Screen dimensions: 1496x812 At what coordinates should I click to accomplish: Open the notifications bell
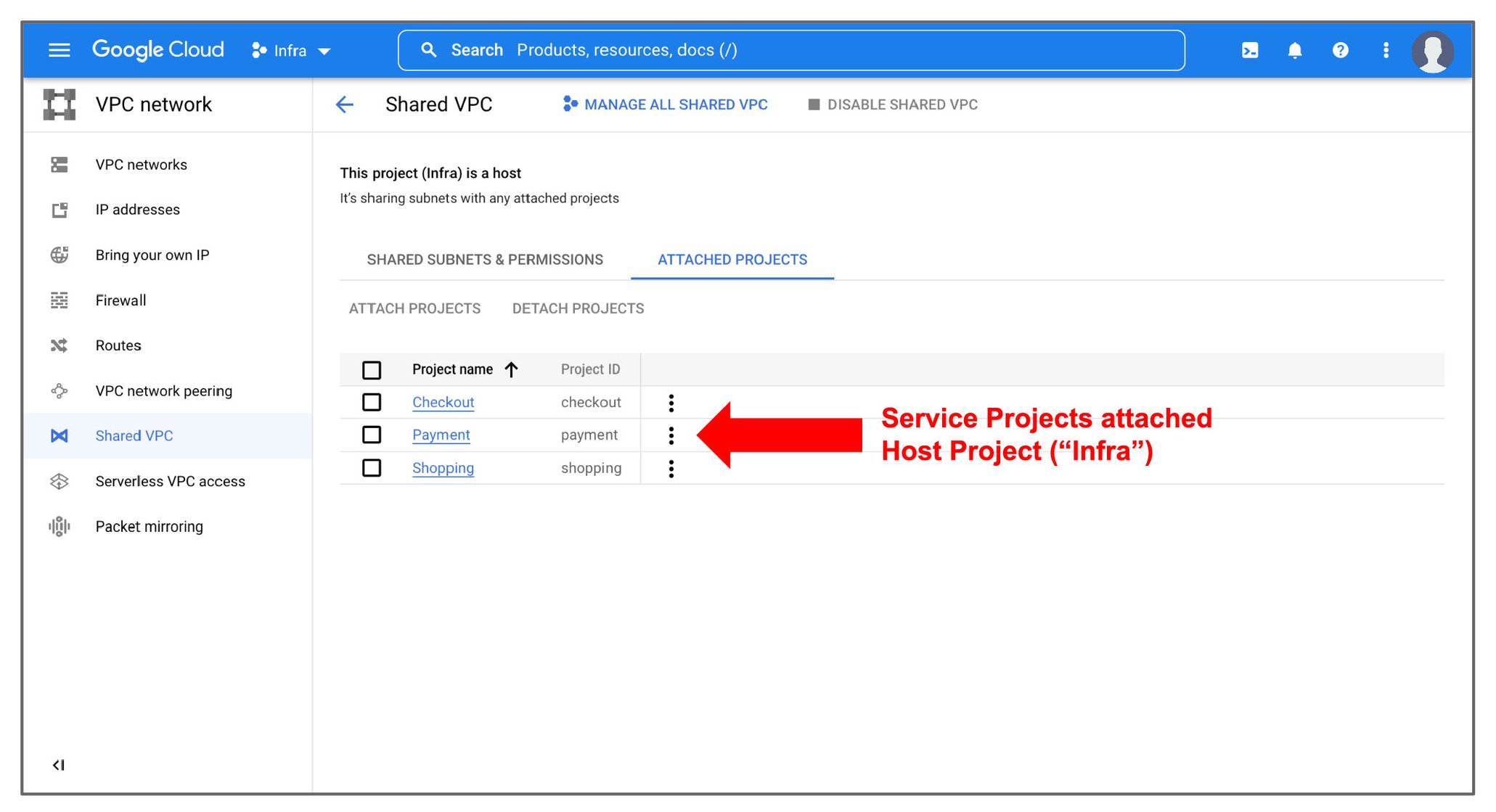point(1295,50)
